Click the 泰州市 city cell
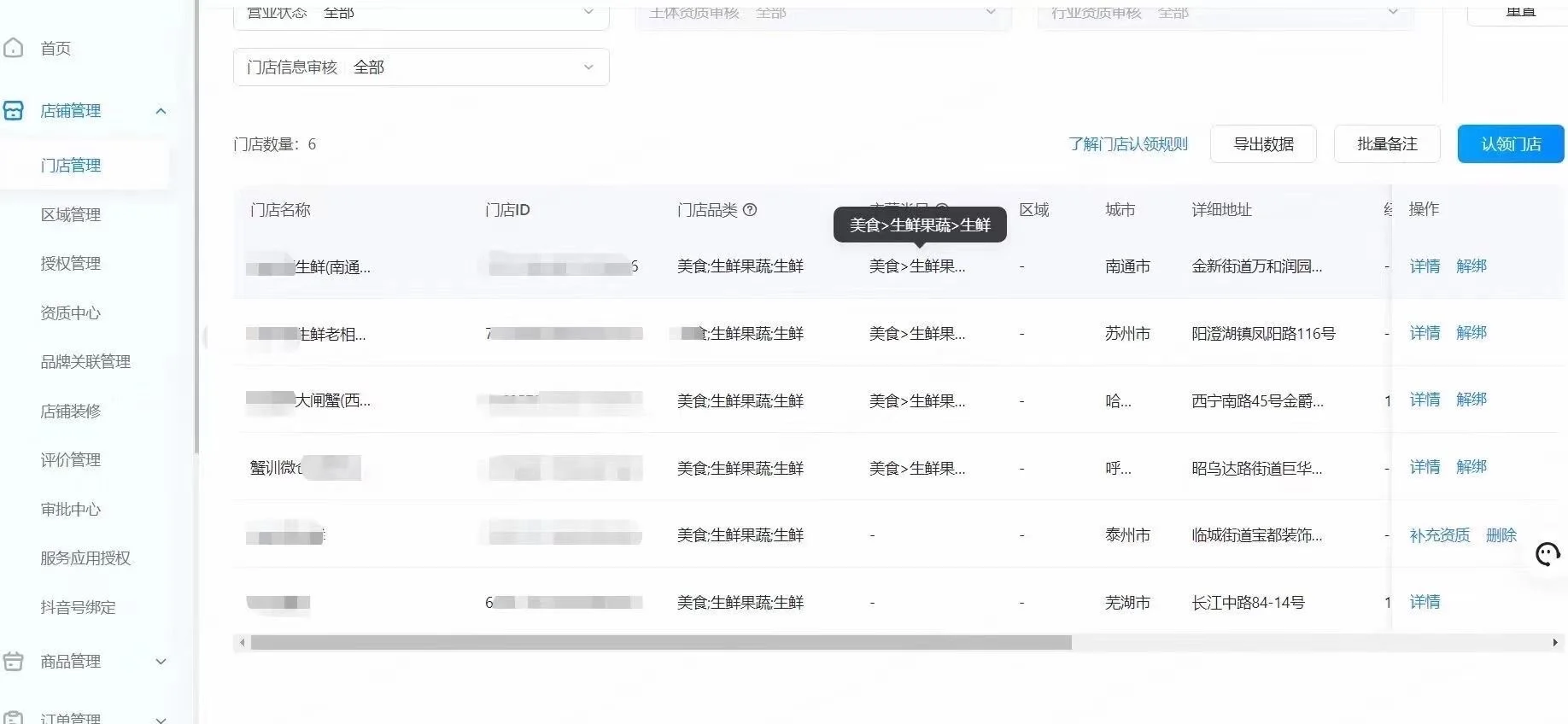 click(1127, 535)
